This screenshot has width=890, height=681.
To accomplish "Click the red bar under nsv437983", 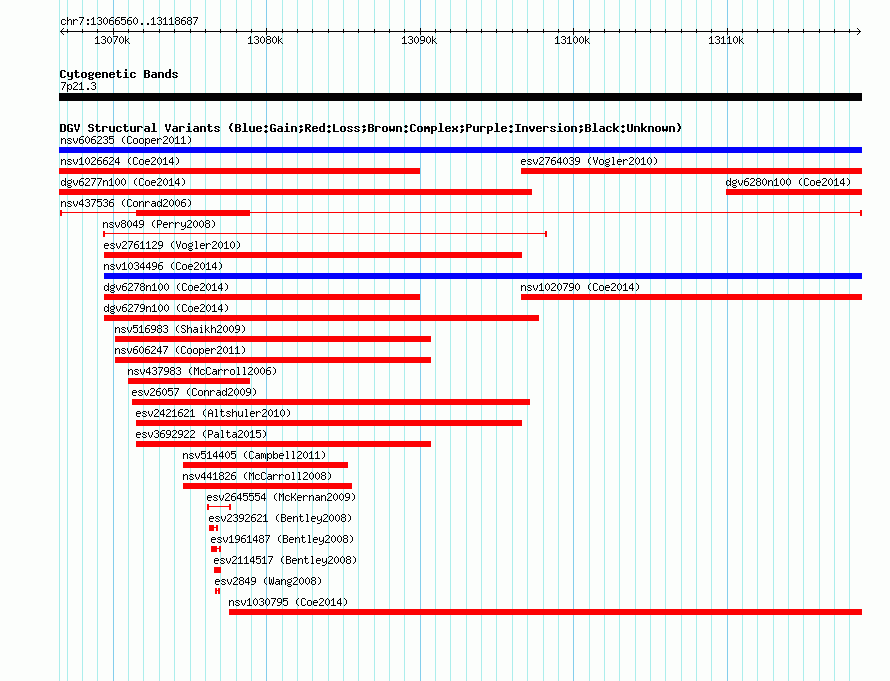I will (189, 381).
